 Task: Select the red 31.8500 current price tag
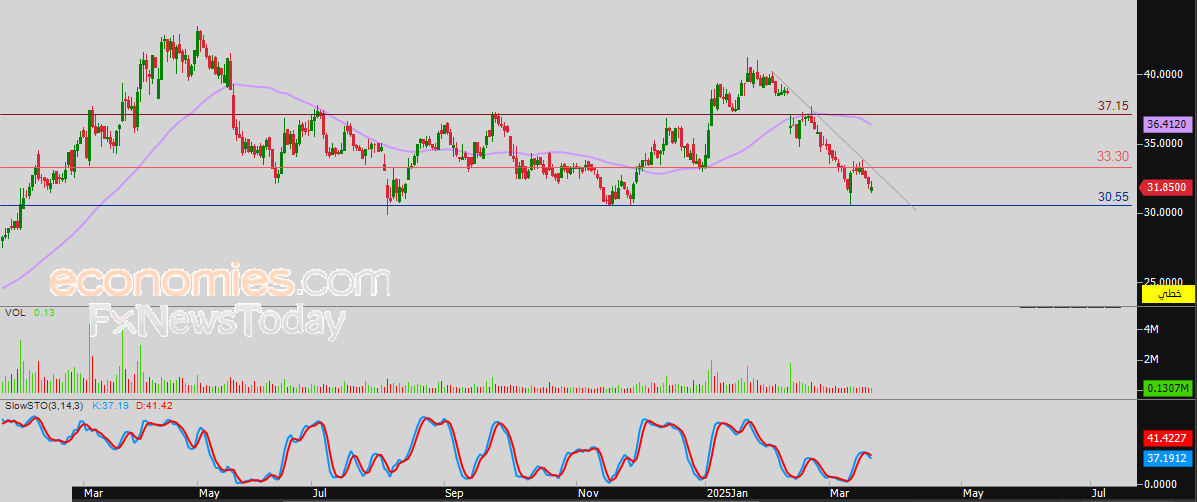pyautogui.click(x=1166, y=187)
